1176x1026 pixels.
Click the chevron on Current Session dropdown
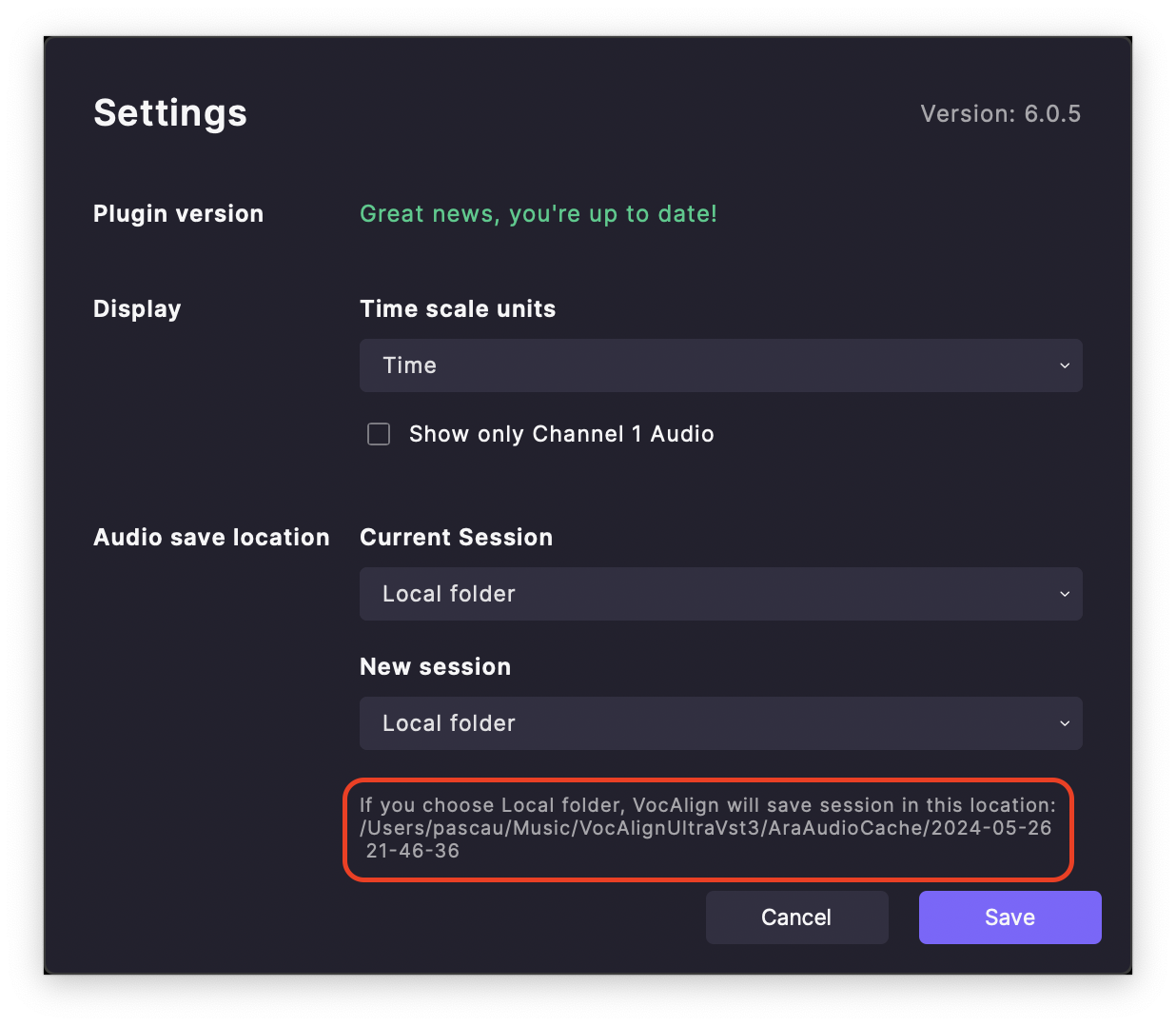(1065, 594)
